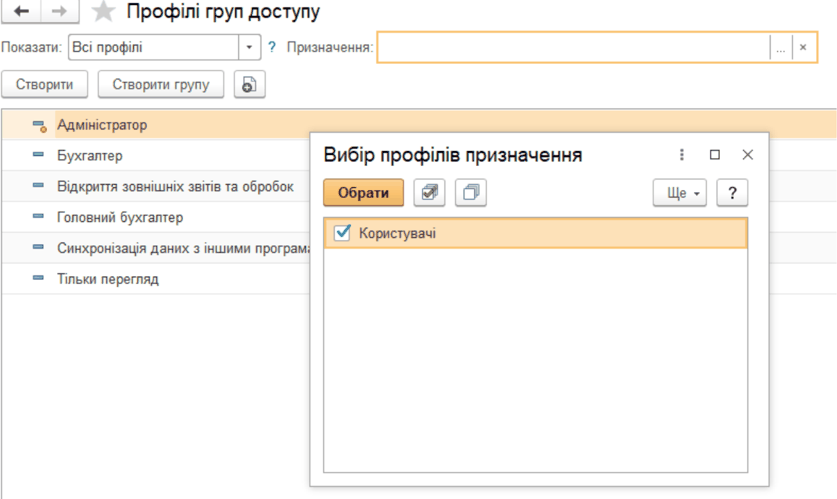This screenshot has width=837, height=499.
Task: Clear the Призначення field with the x
Action: pos(803,47)
